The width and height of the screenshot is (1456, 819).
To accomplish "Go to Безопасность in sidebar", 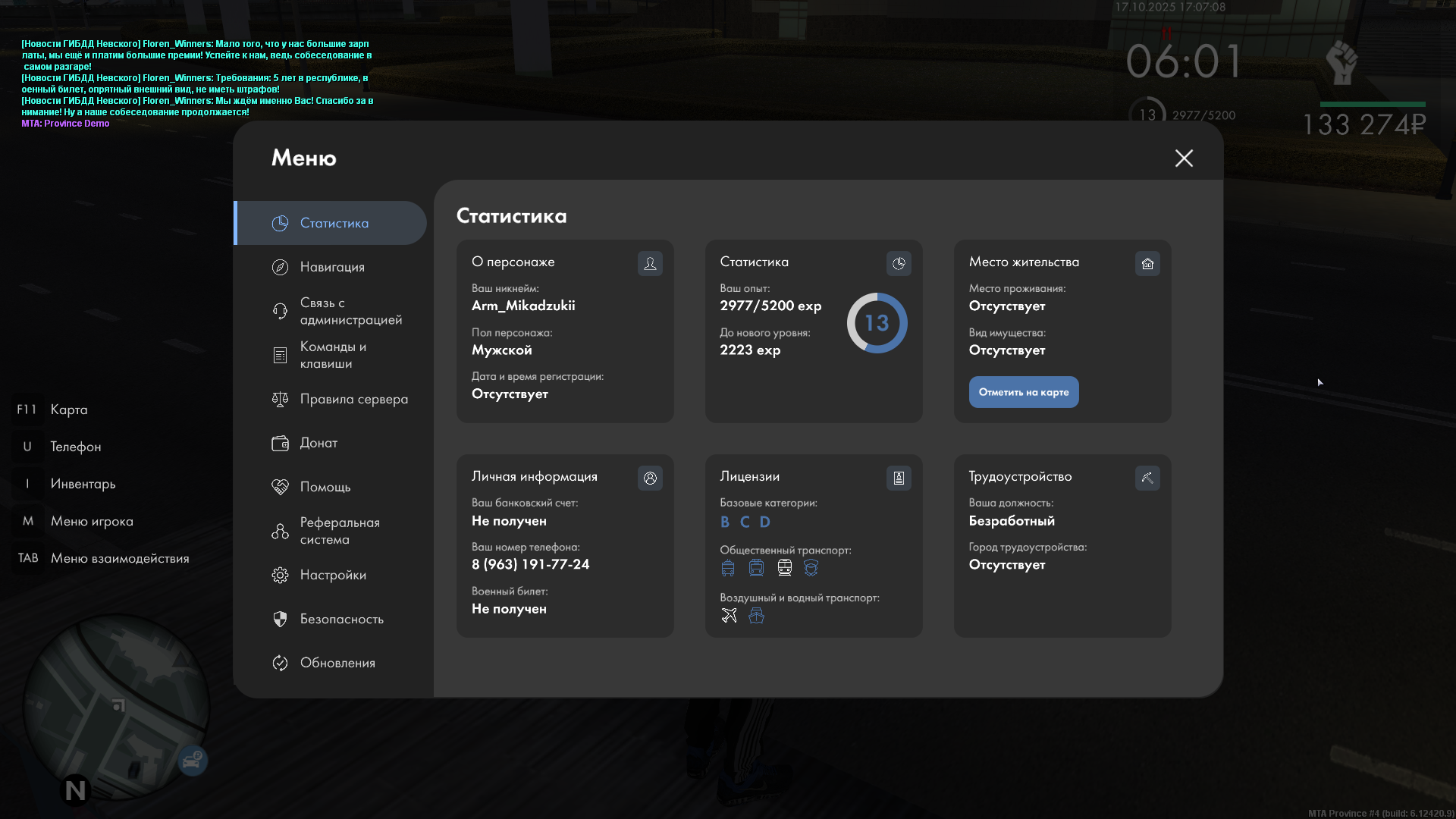I will [x=341, y=619].
